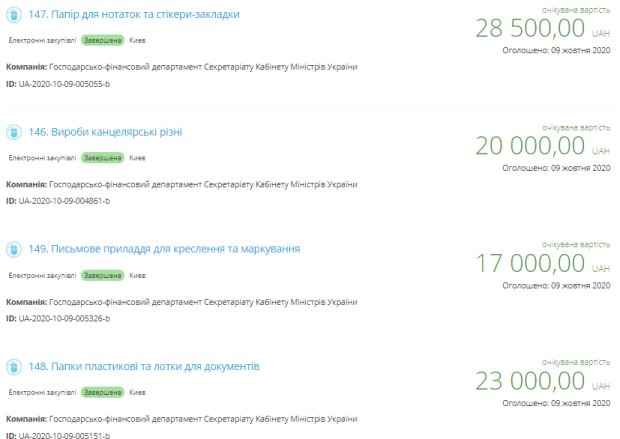Click Завершена status badge of tender 146
This screenshot has height=439, width=620.
coord(103,158)
